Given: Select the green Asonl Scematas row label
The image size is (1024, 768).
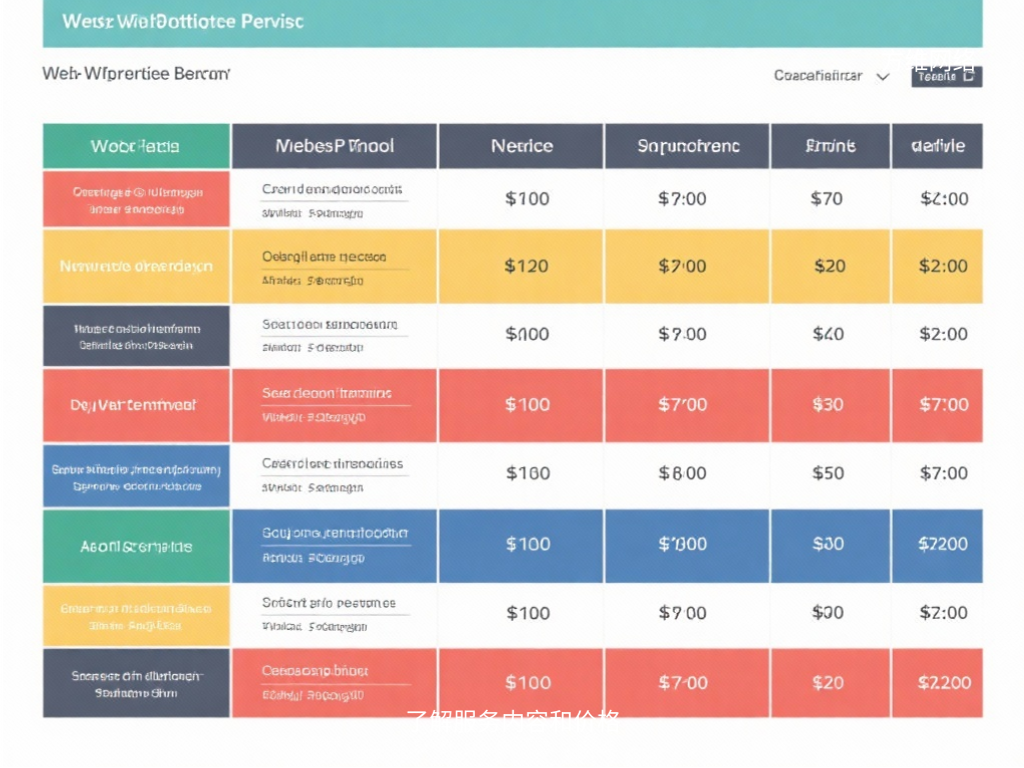Looking at the screenshot, I should click(136, 547).
